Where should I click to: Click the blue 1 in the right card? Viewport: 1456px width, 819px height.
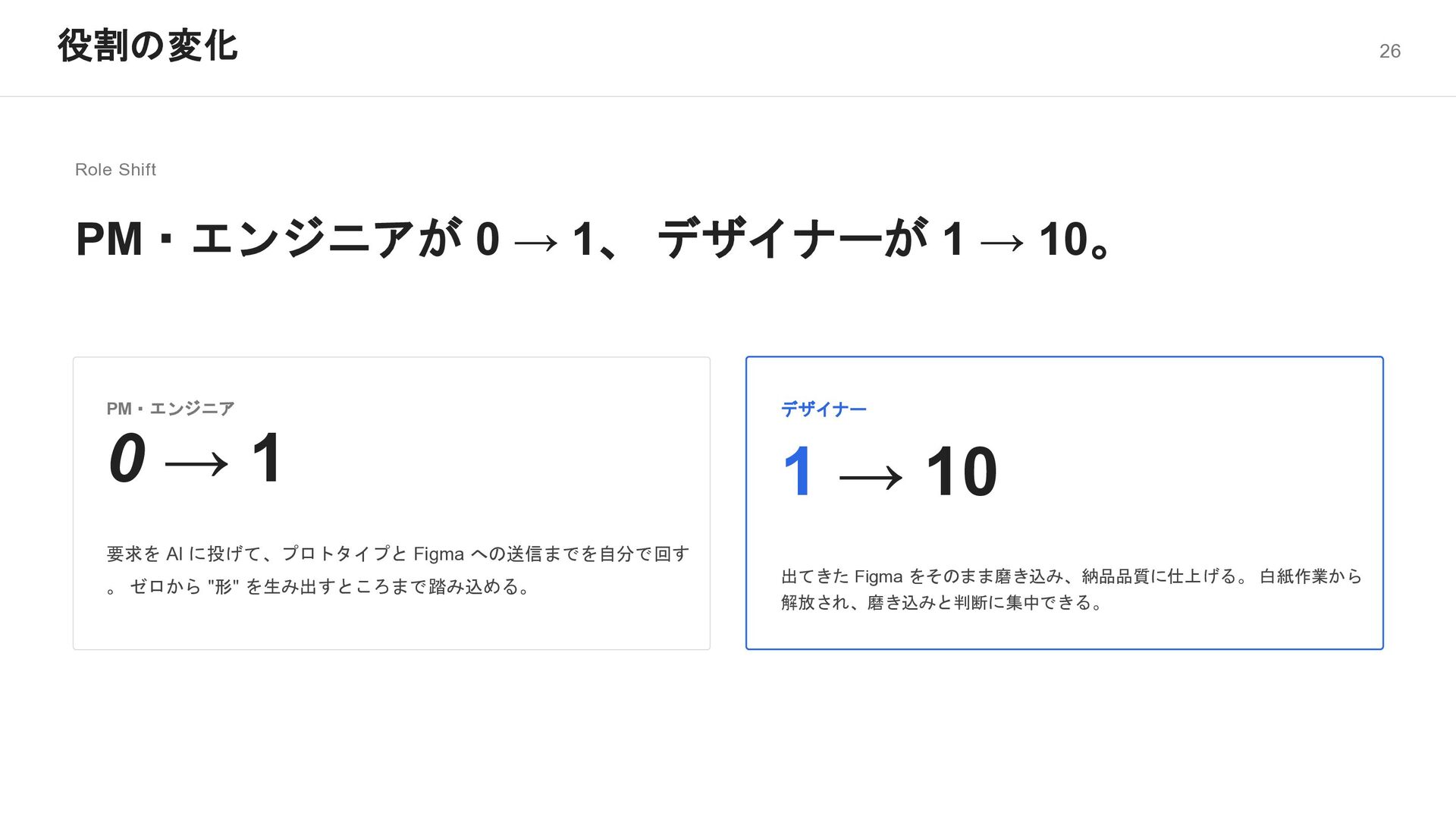pyautogui.click(x=799, y=472)
